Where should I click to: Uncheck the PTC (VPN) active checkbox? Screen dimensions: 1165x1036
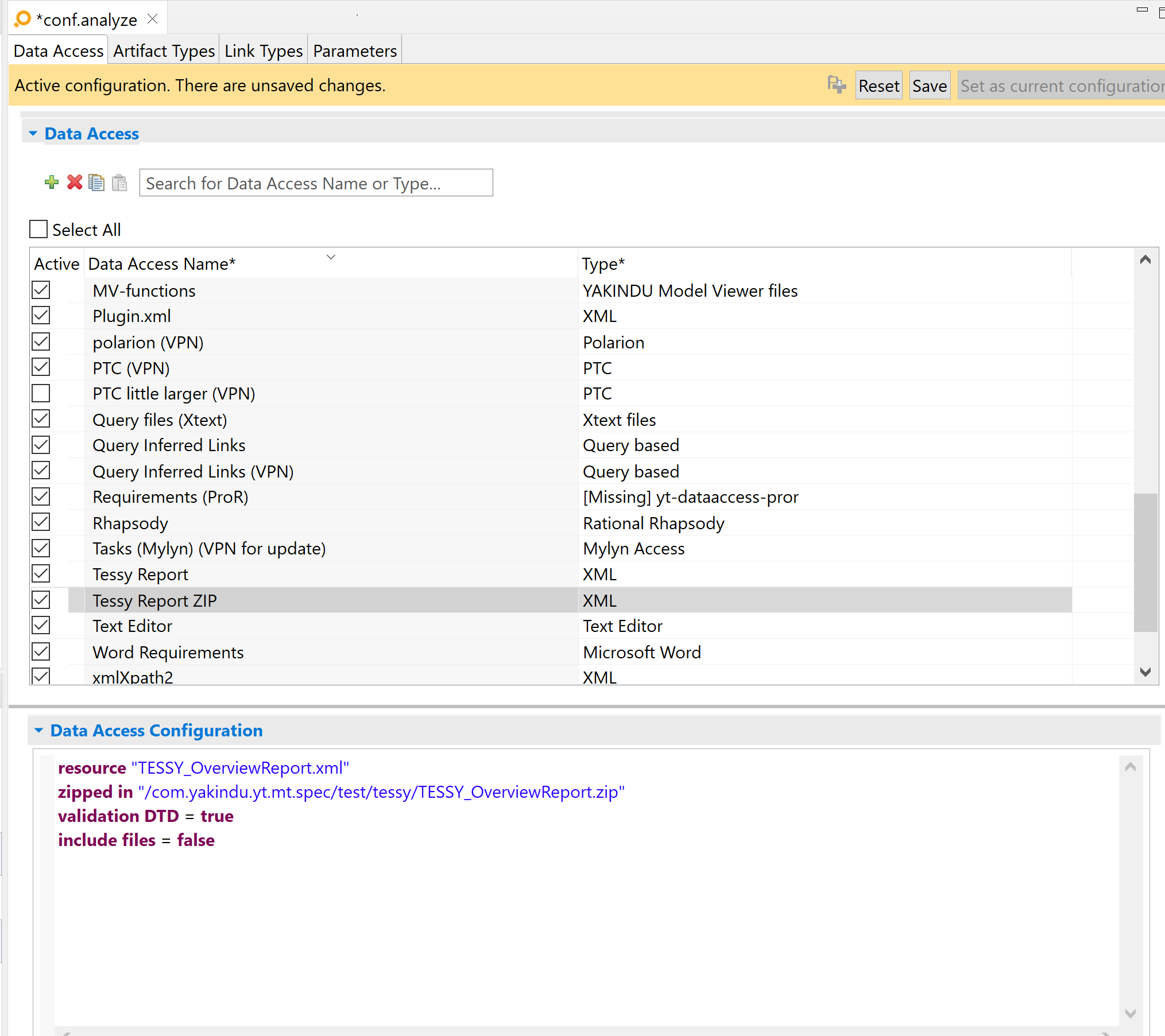pos(41,367)
